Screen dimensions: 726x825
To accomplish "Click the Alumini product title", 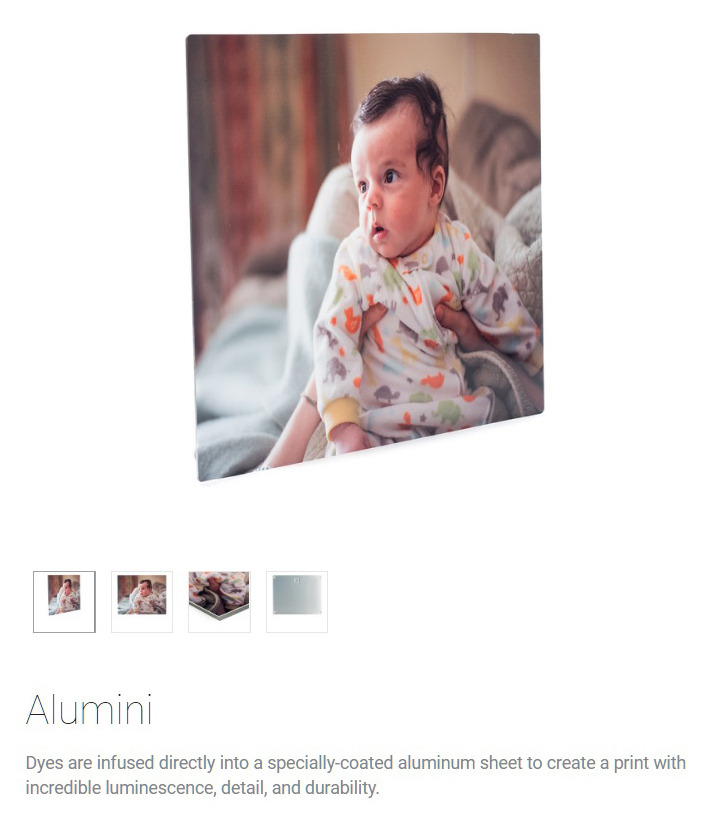I will (x=89, y=710).
